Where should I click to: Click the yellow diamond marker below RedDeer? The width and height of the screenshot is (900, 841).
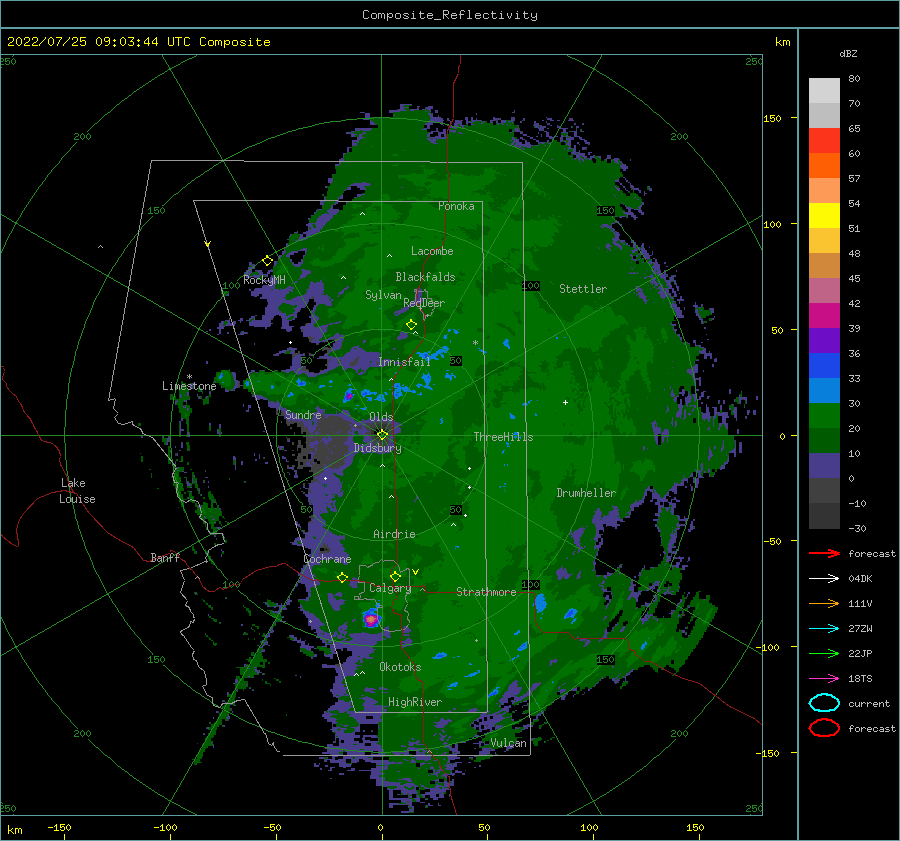(x=411, y=325)
